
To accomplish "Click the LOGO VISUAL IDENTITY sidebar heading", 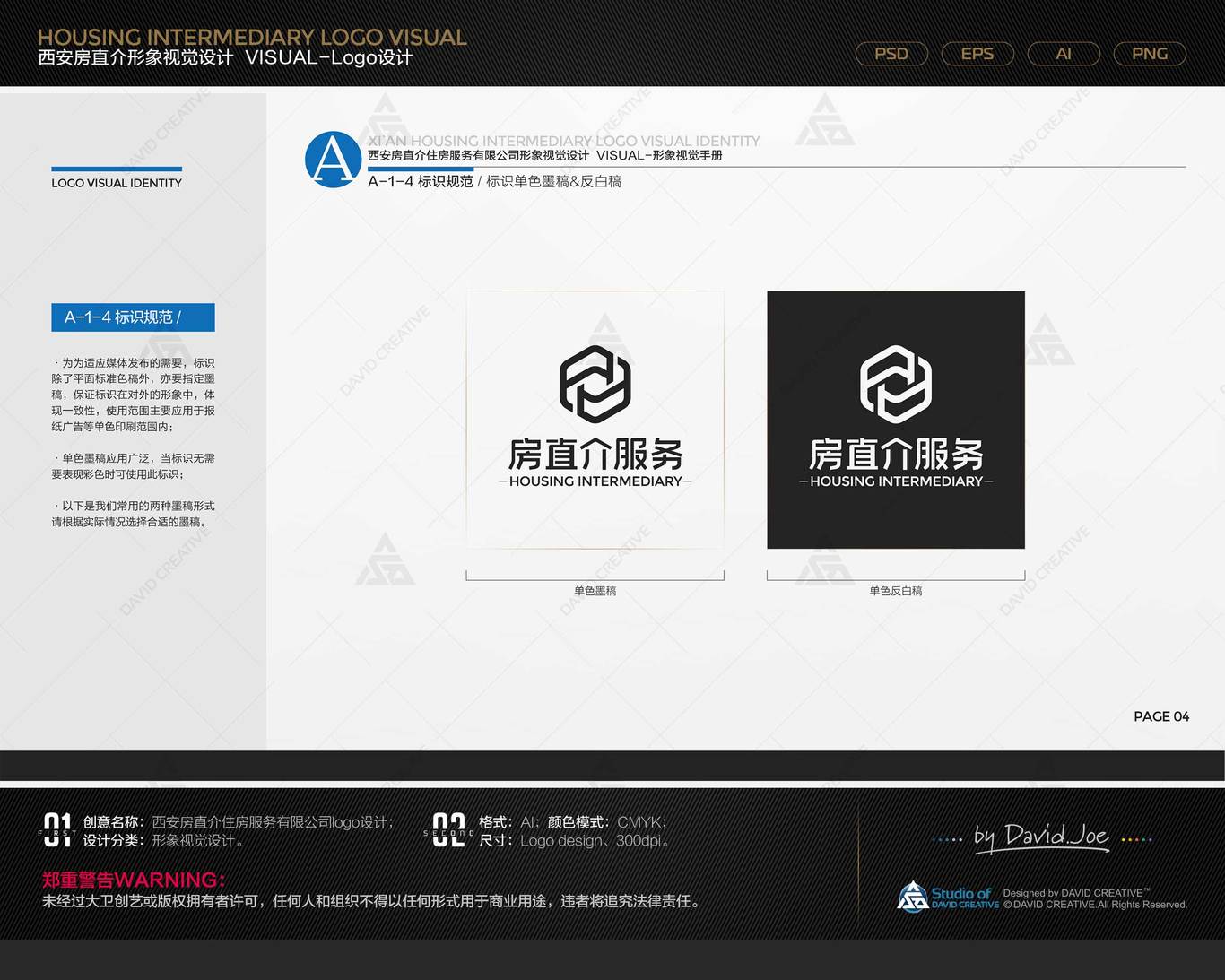I will click(x=117, y=183).
